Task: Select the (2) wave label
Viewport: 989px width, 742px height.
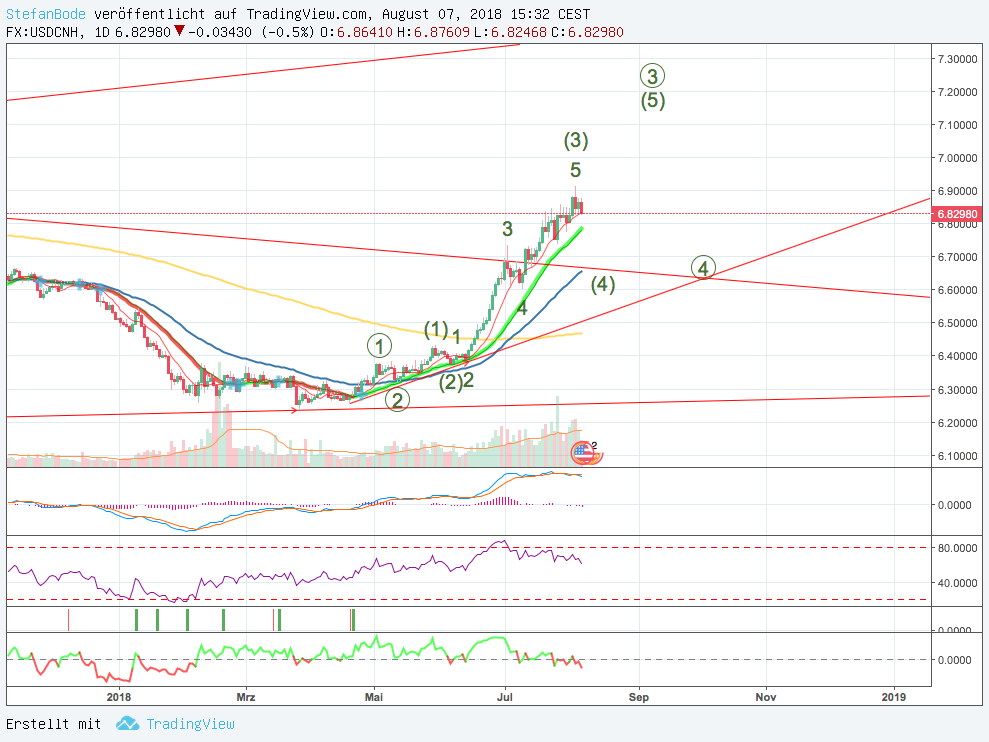Action: click(450, 382)
